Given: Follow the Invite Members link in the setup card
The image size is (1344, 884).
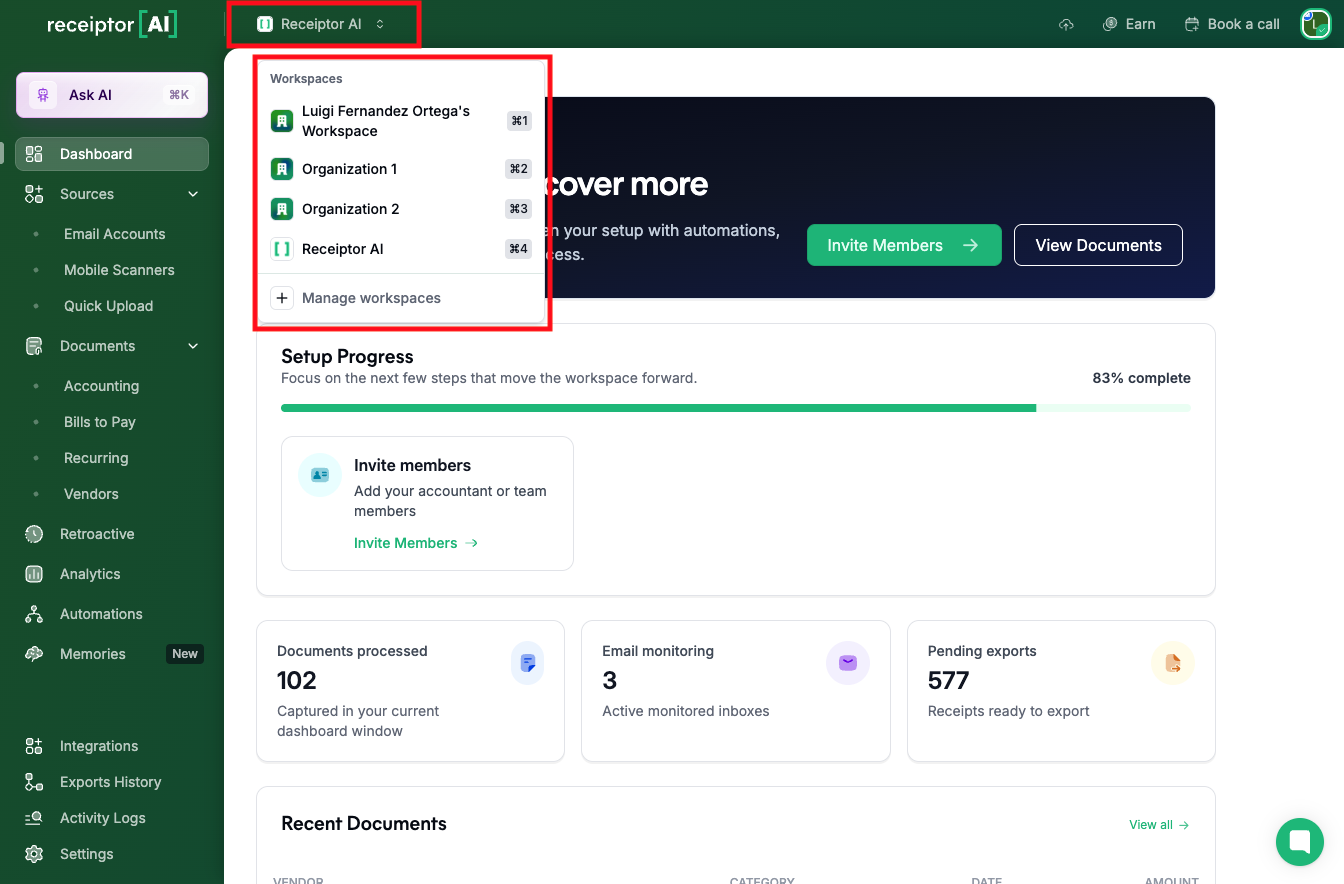Looking at the screenshot, I should (416, 543).
